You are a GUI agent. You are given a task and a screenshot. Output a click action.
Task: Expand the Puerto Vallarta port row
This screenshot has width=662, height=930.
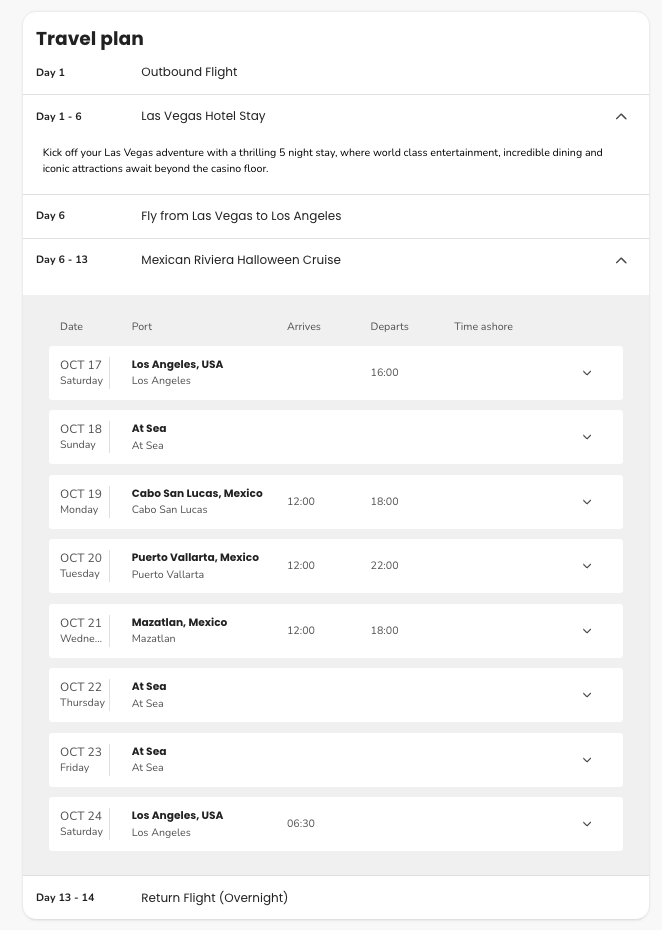click(587, 565)
